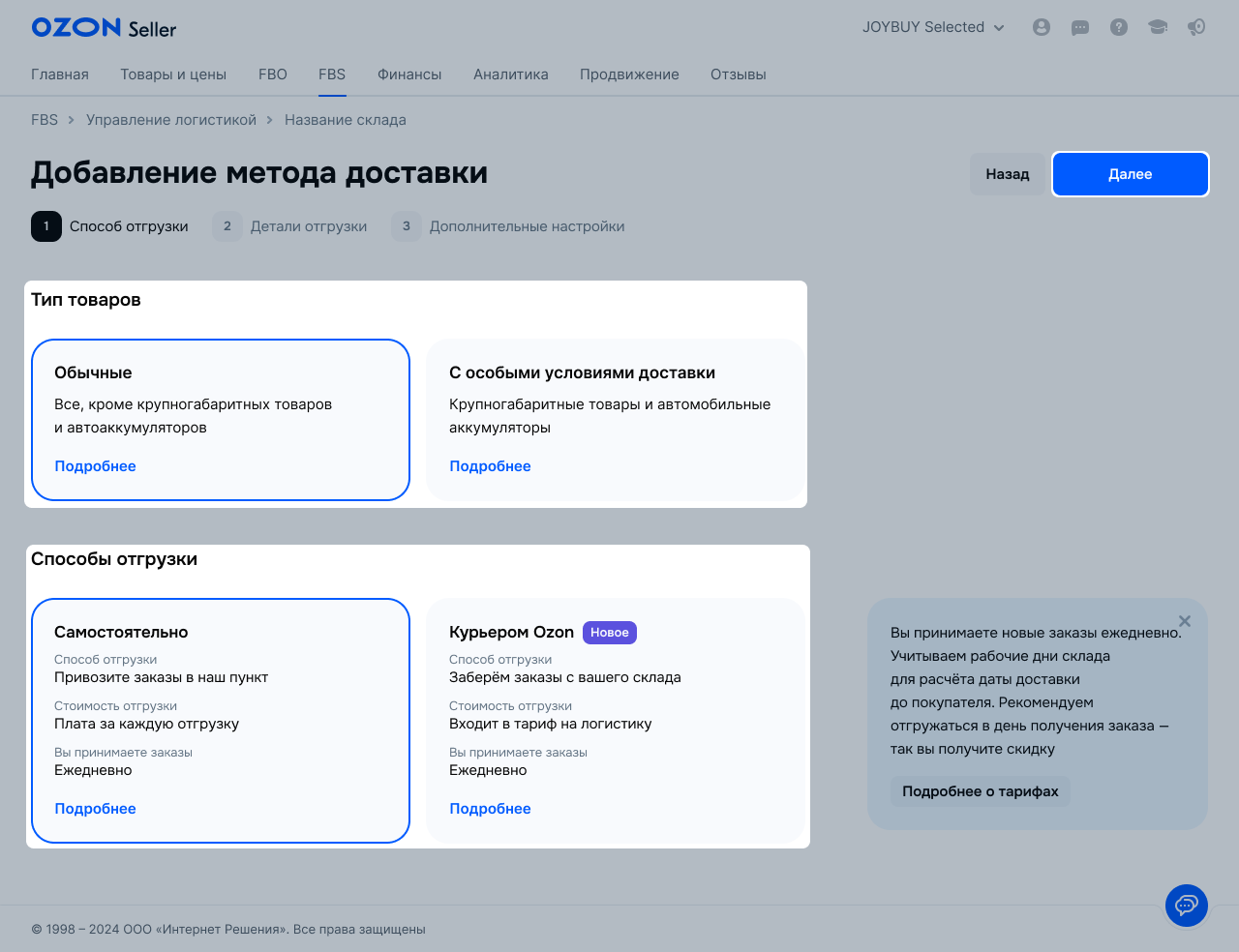Close the daily orders info tooltip
The height and width of the screenshot is (952, 1239).
[x=1185, y=621]
